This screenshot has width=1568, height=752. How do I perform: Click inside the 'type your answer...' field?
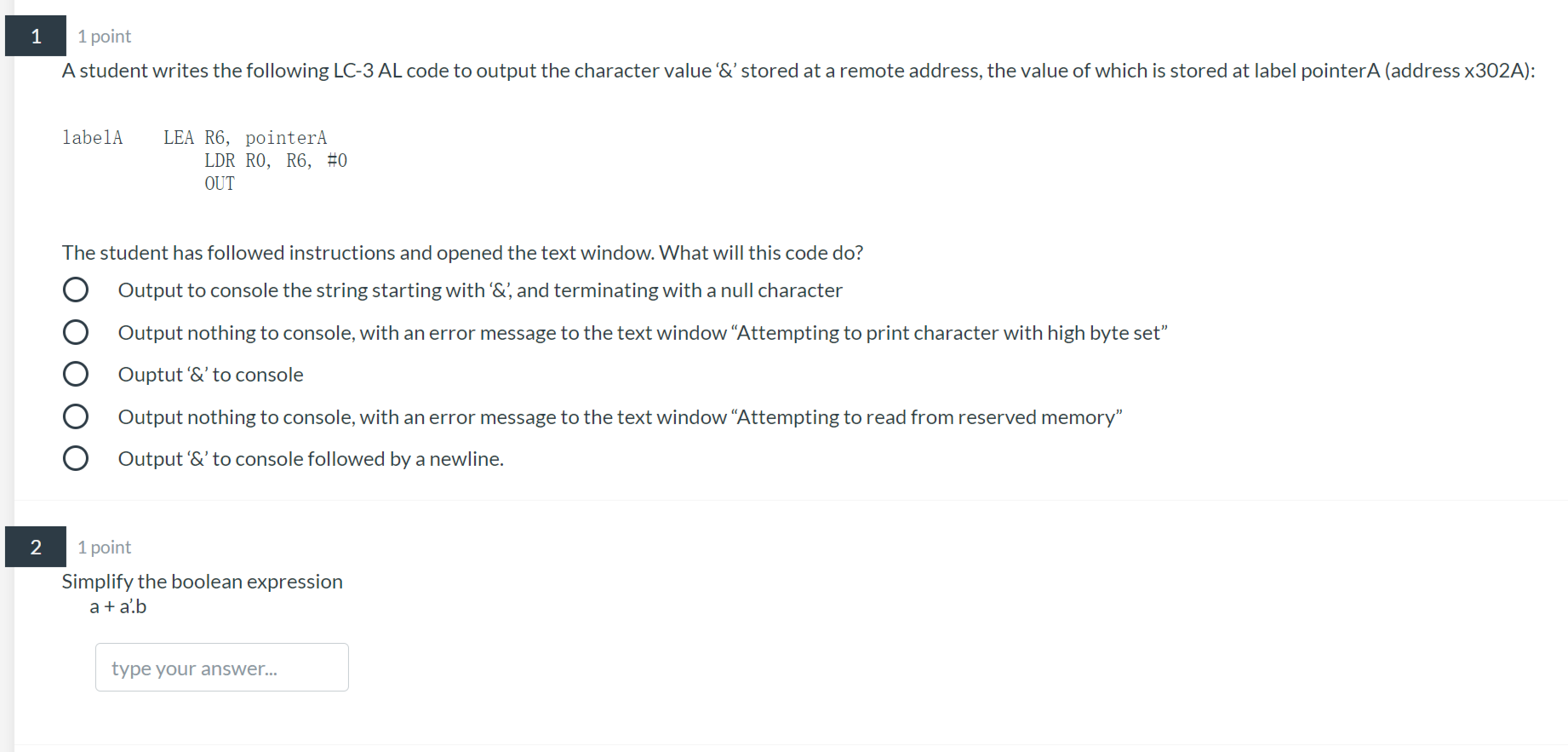click(220, 668)
